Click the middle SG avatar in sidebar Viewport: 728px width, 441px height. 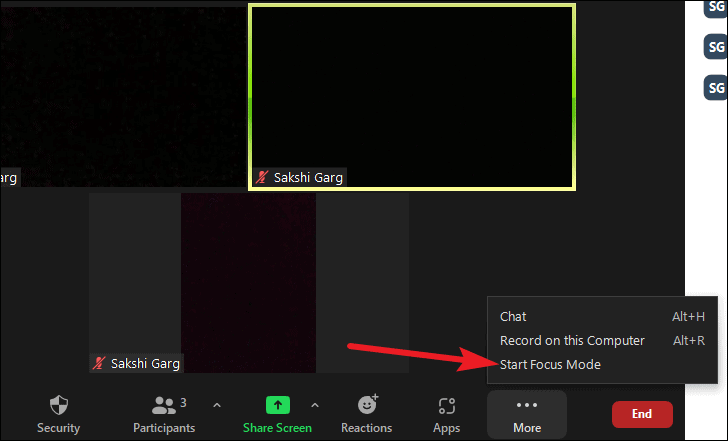(x=715, y=47)
